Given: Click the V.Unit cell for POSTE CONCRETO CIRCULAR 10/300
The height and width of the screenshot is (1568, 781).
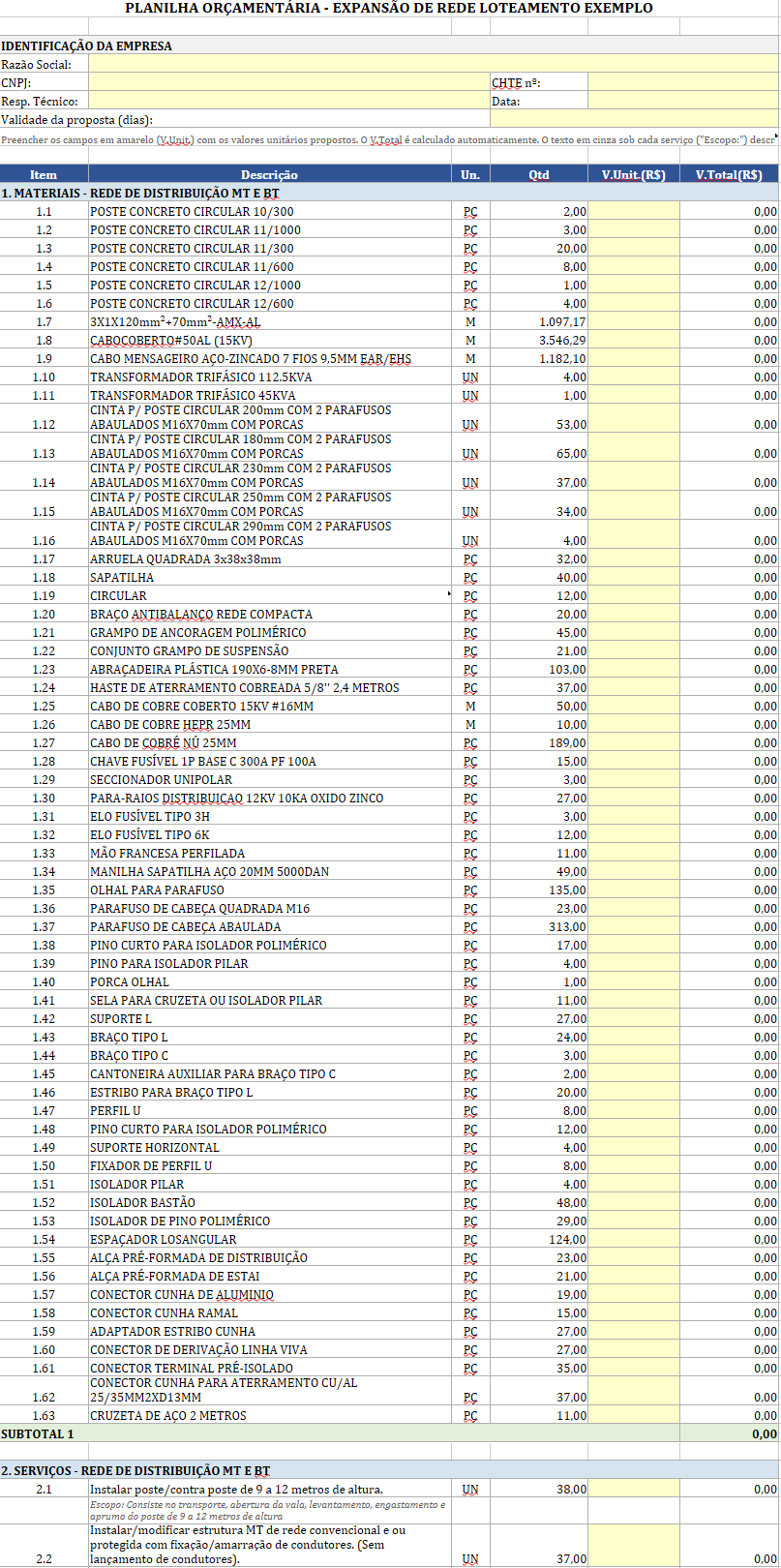Looking at the screenshot, I should point(634,211).
